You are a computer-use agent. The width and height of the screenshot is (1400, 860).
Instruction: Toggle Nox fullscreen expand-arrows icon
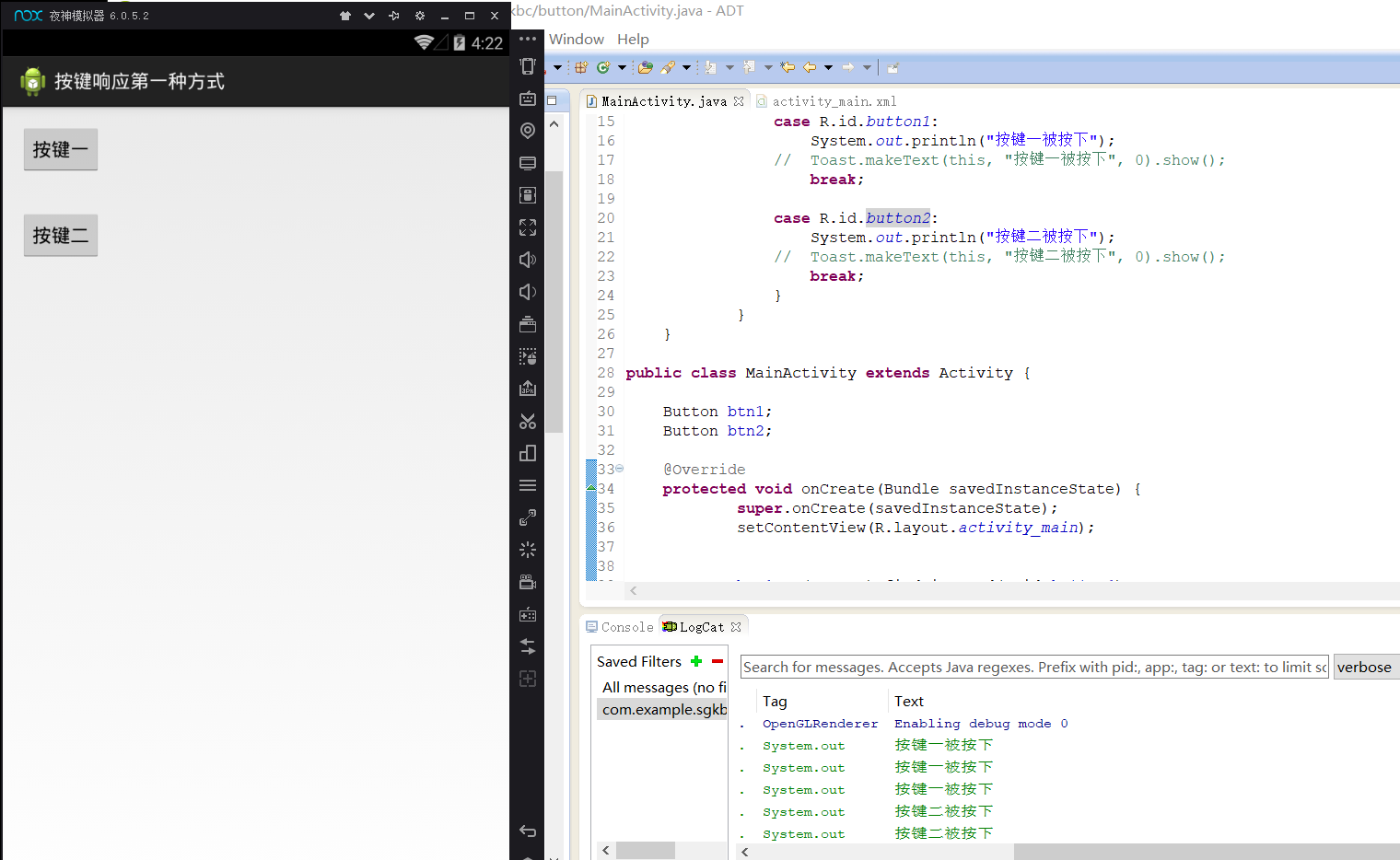[x=528, y=227]
